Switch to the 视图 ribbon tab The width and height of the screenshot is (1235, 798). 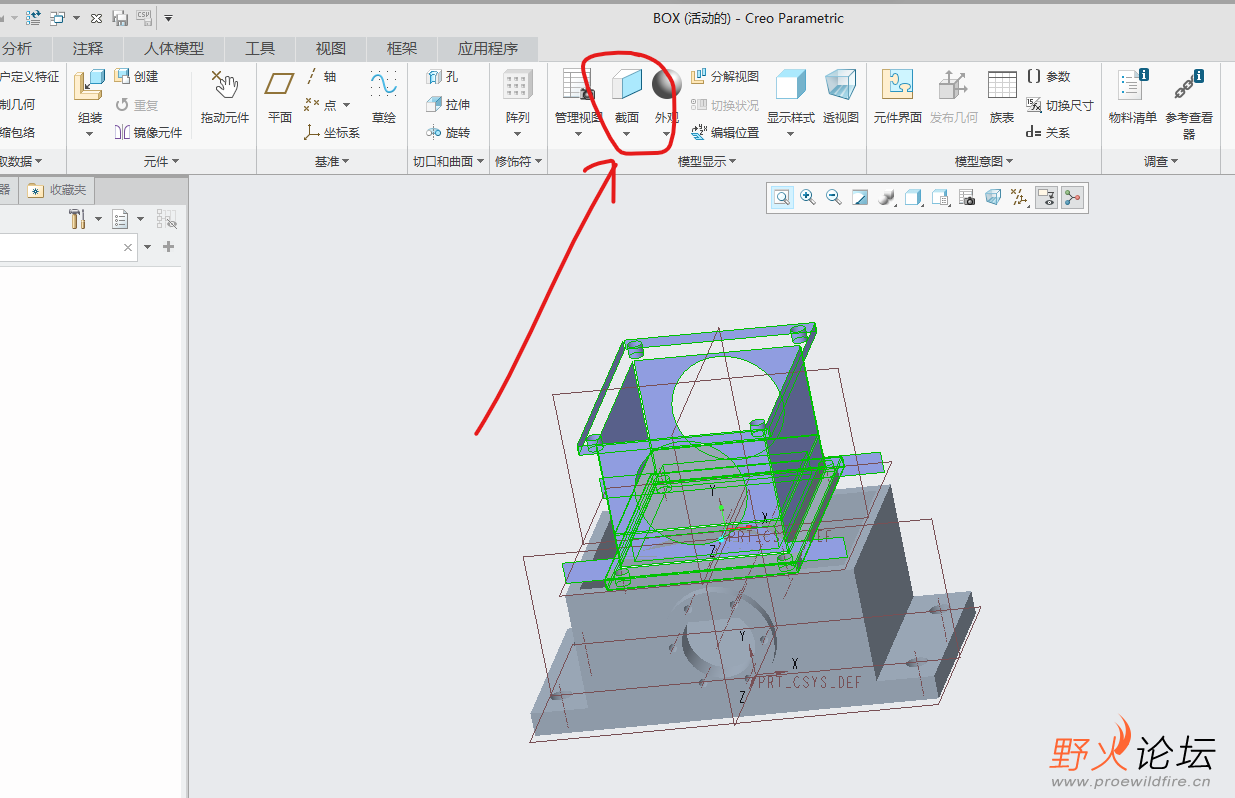click(x=331, y=48)
